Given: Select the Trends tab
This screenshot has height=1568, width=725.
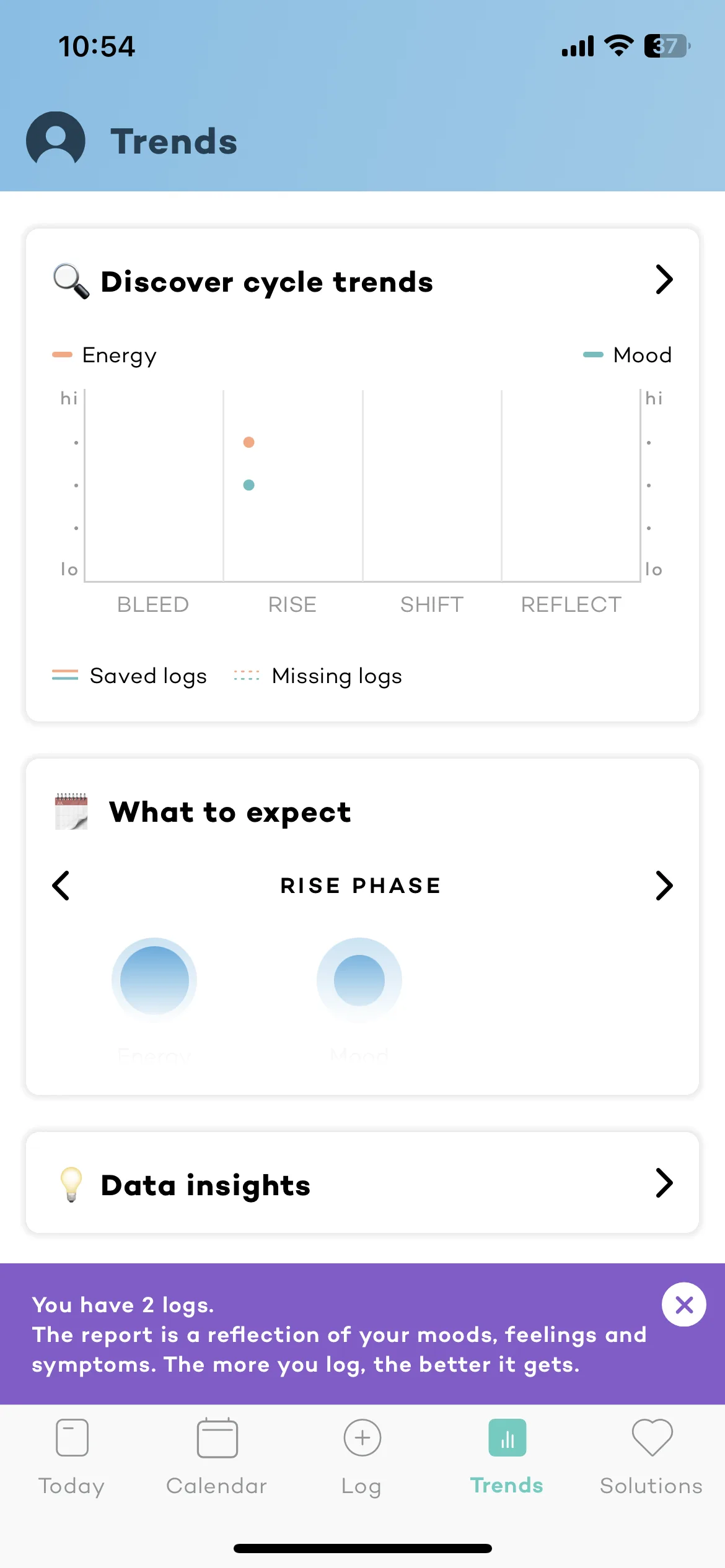Looking at the screenshot, I should 507,1455.
